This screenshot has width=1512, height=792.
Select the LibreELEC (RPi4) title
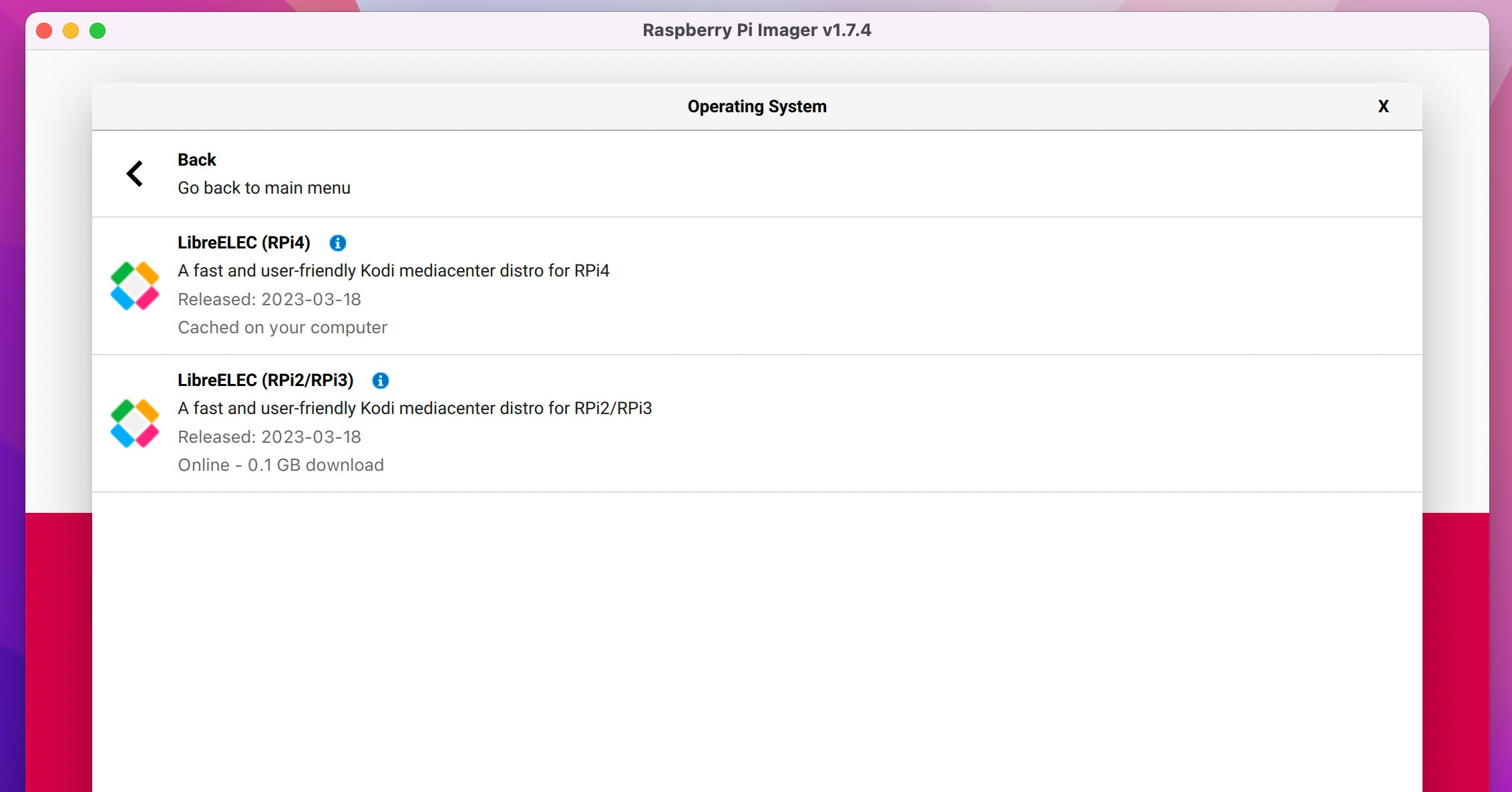point(244,243)
